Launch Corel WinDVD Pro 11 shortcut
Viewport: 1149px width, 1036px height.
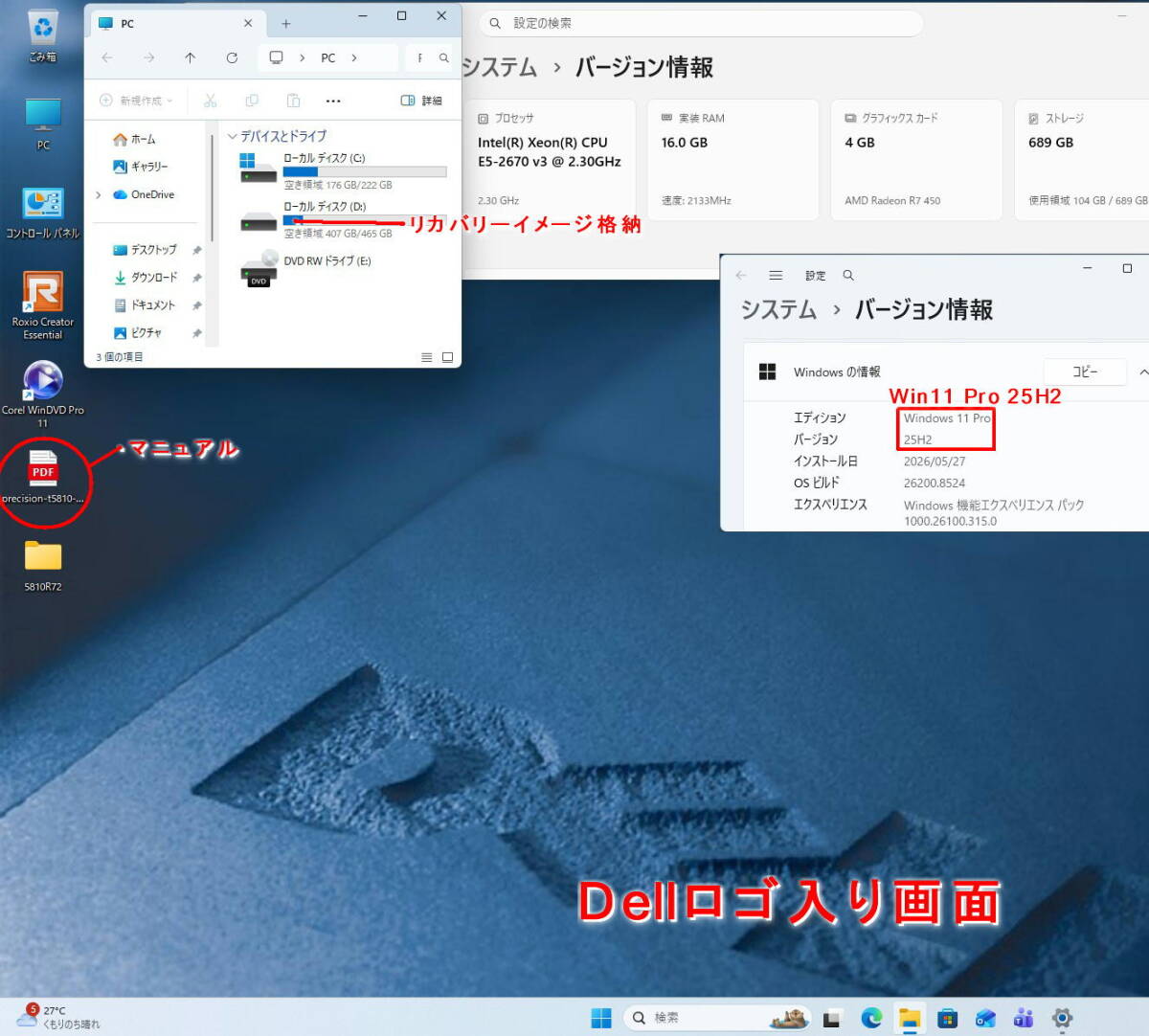43,393
